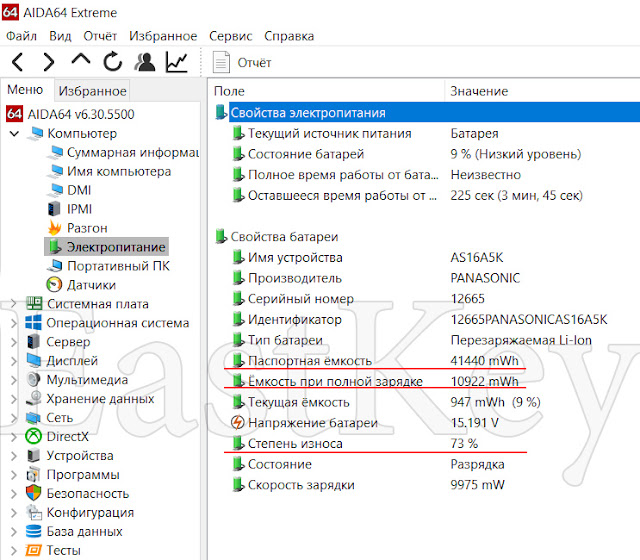
Task: Open the user profile icon in toolbar
Action: 144,62
